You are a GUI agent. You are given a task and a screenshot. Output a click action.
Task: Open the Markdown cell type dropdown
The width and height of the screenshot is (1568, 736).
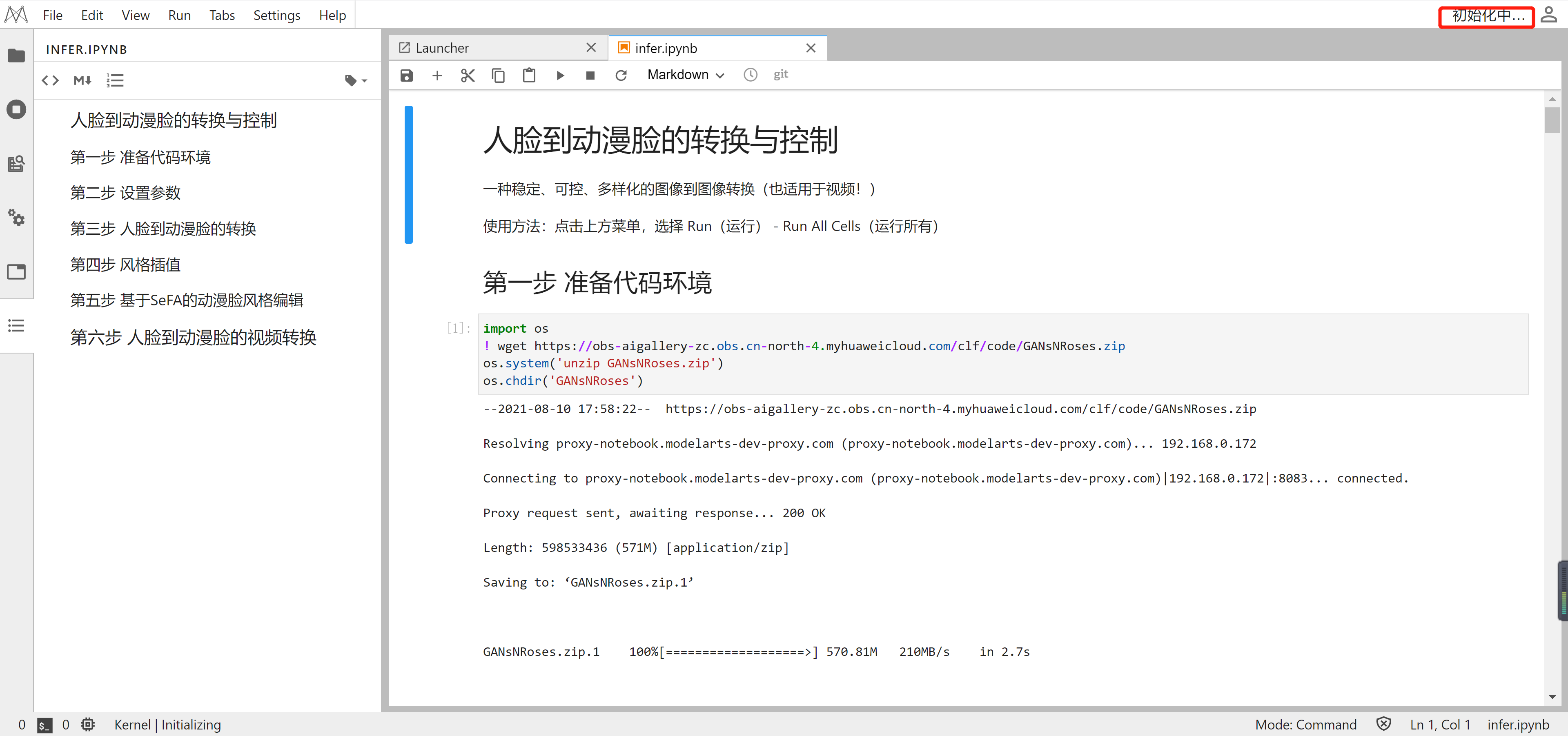point(686,75)
